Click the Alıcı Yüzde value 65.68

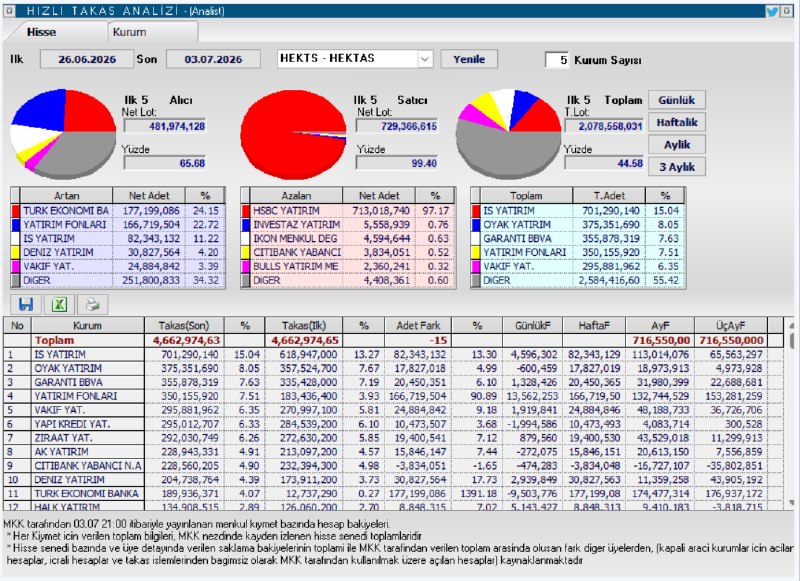(165, 163)
